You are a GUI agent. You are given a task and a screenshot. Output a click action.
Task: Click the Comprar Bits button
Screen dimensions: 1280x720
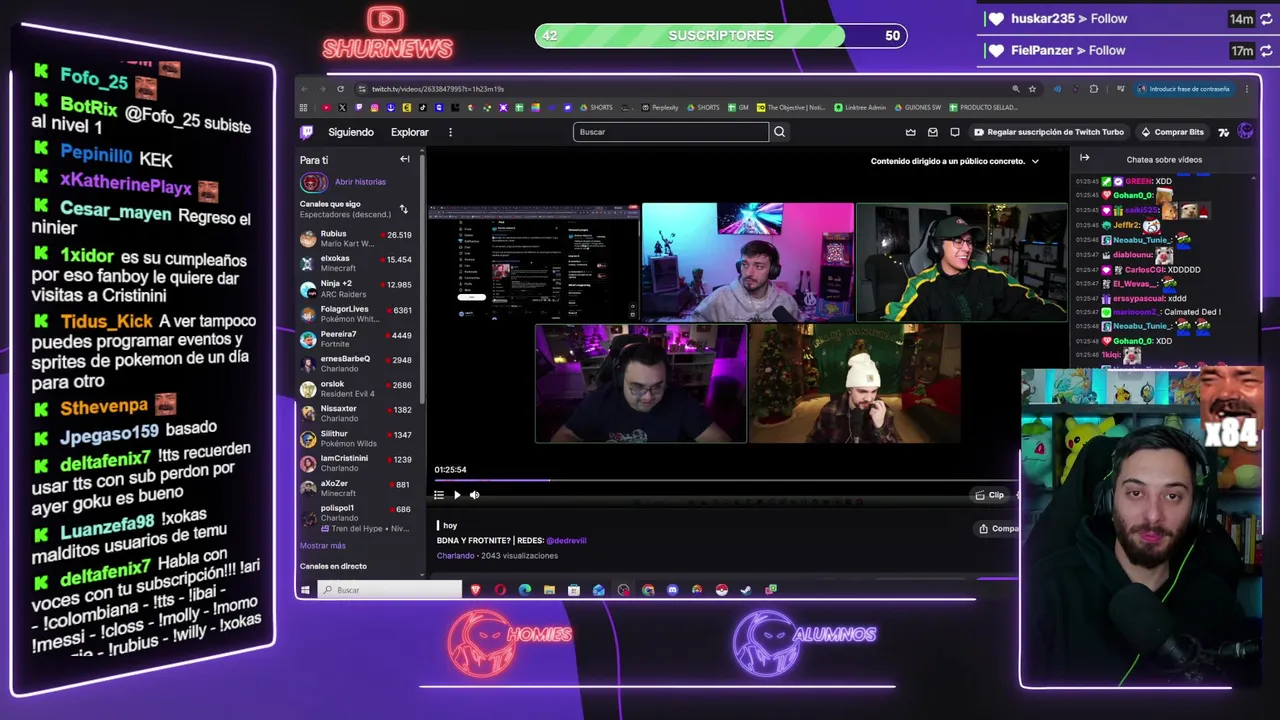tap(1173, 132)
